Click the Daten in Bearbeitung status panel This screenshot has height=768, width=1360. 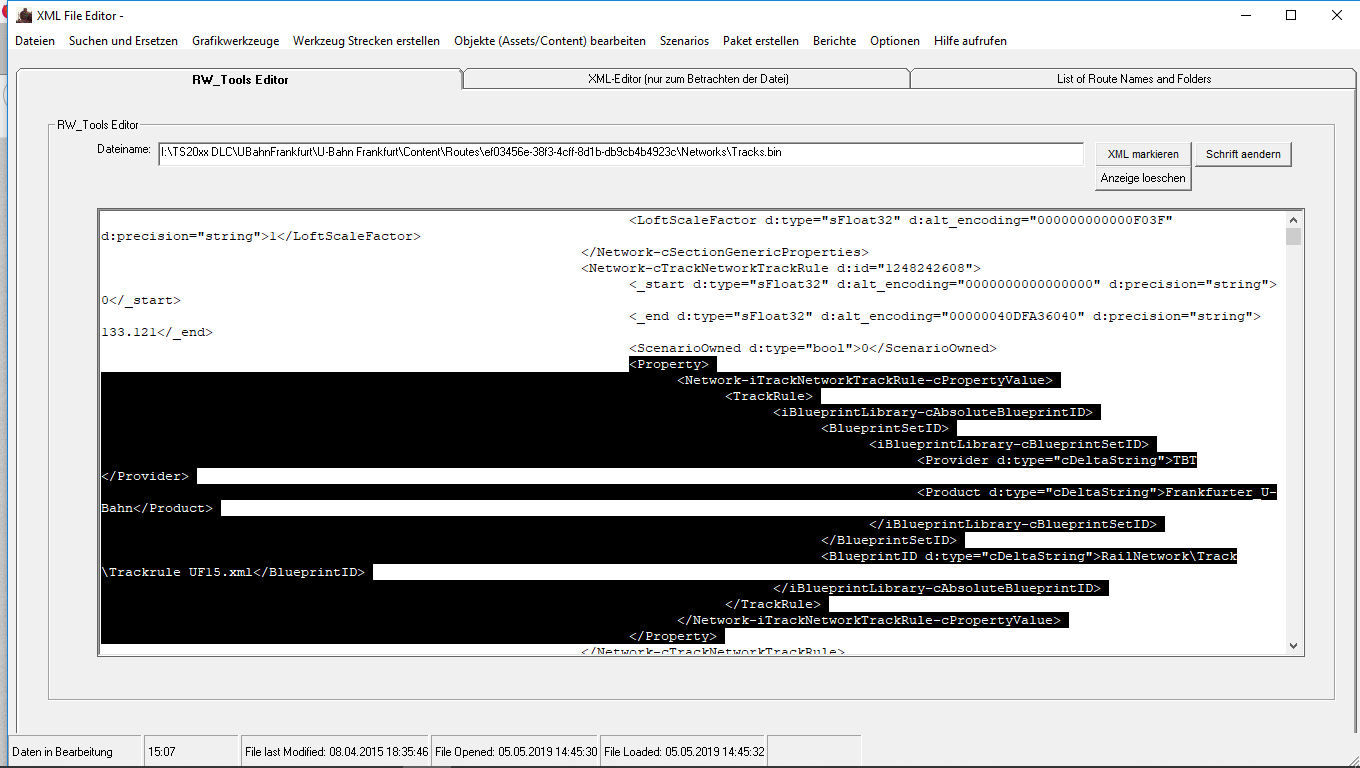coord(76,751)
